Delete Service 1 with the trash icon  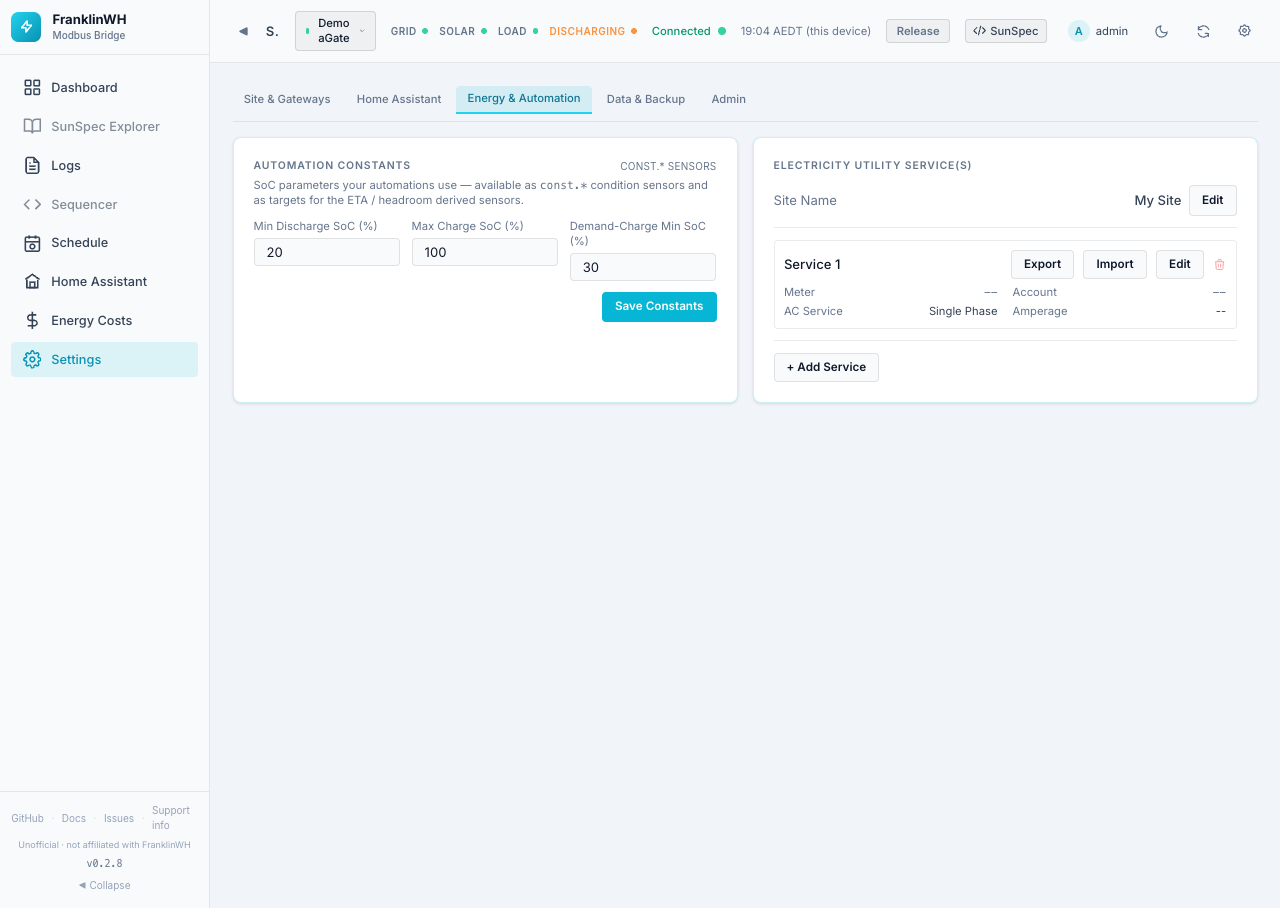coord(1219,265)
